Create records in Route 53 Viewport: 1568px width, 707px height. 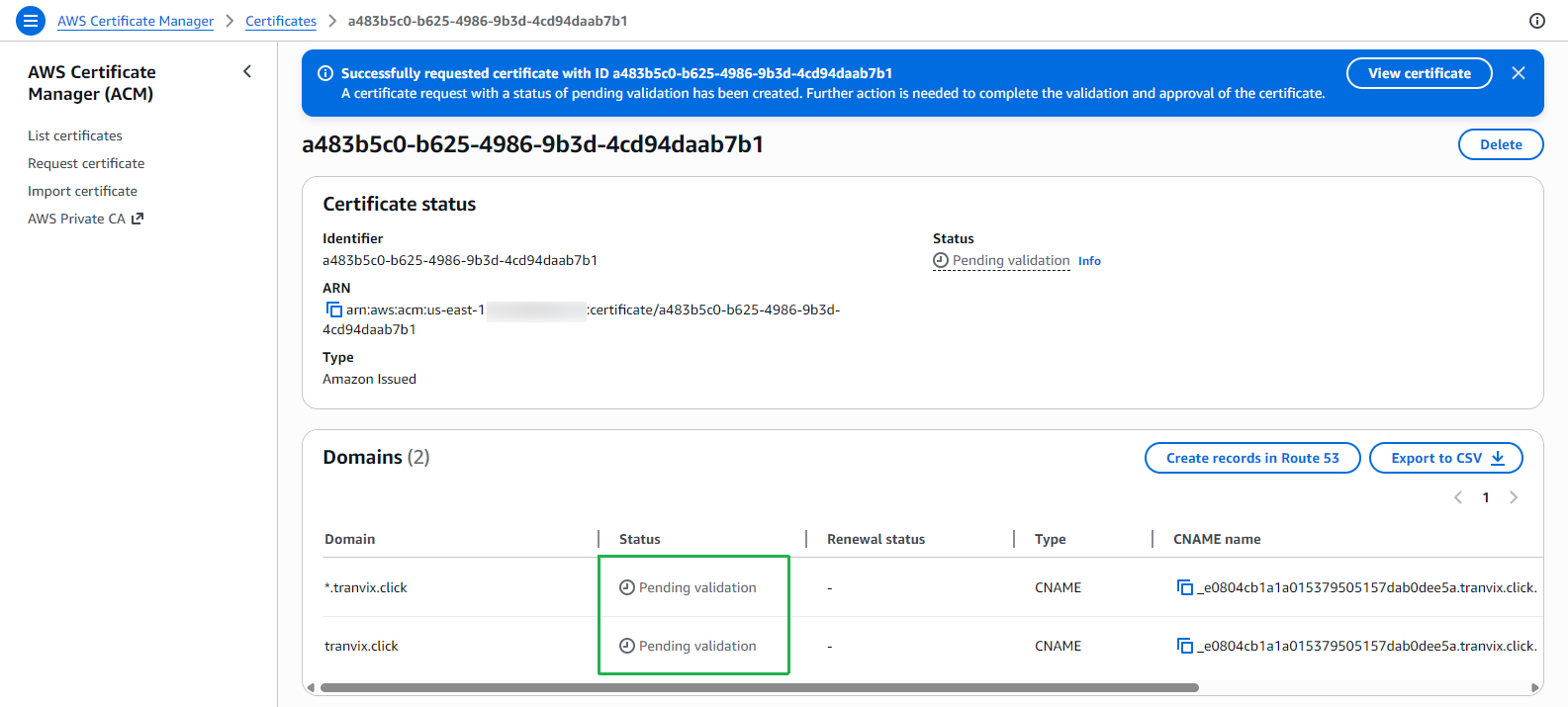click(1252, 458)
